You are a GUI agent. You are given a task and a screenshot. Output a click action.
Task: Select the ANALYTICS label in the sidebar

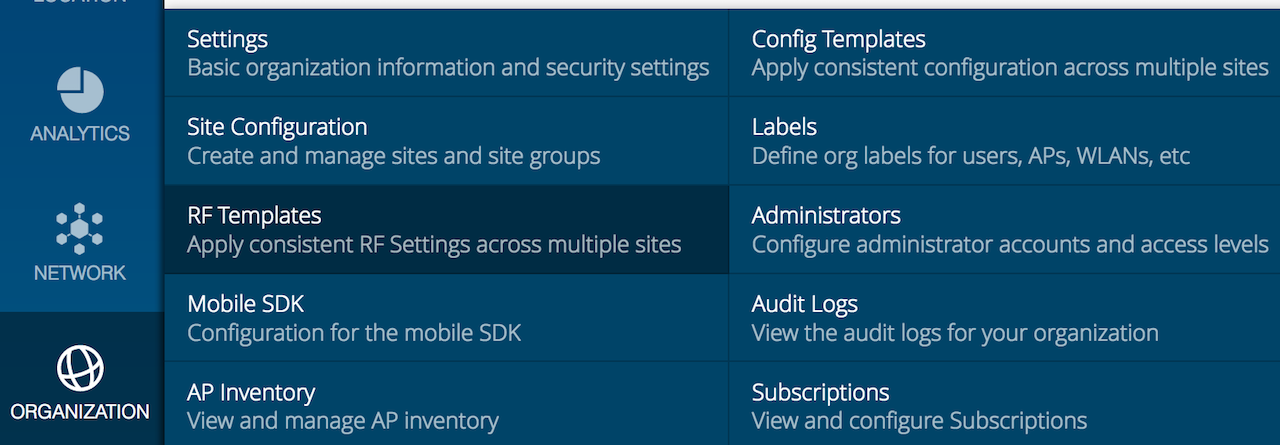(x=80, y=133)
